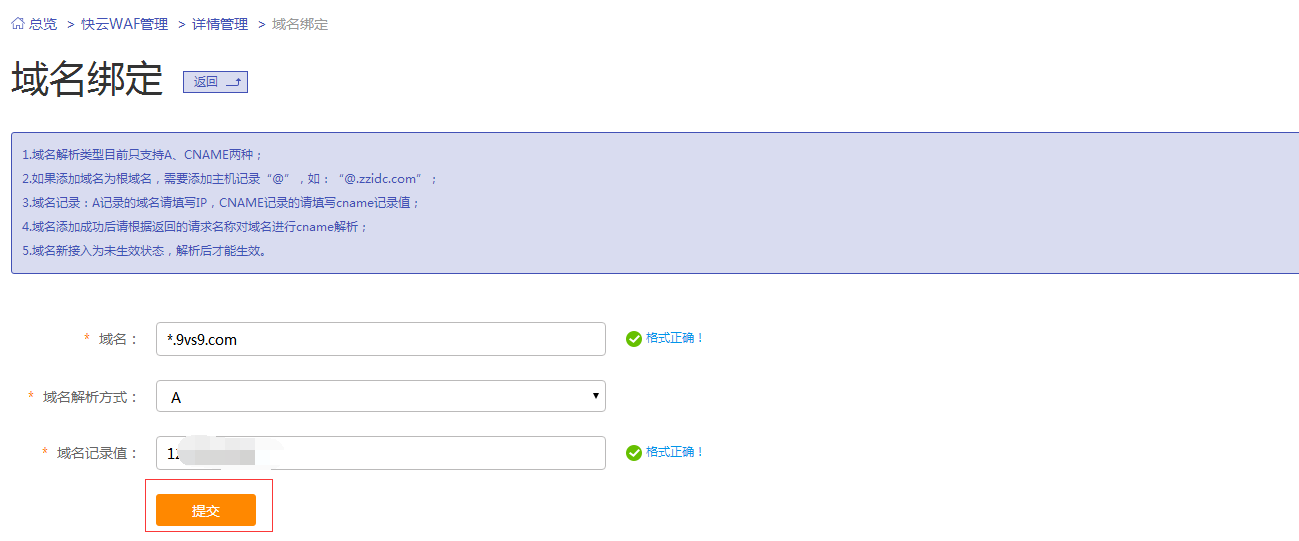Image resolution: width=1299 pixels, height=541 pixels.
Task: Click the home icon in the breadcrumb
Action: pos(18,24)
